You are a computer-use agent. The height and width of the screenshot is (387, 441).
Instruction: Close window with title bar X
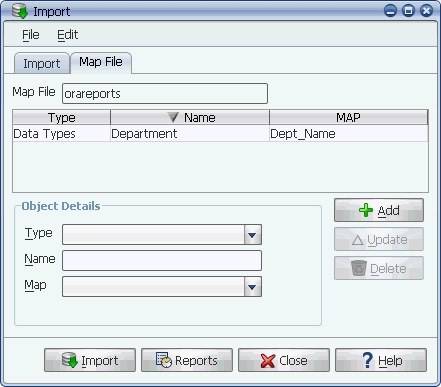(x=426, y=11)
